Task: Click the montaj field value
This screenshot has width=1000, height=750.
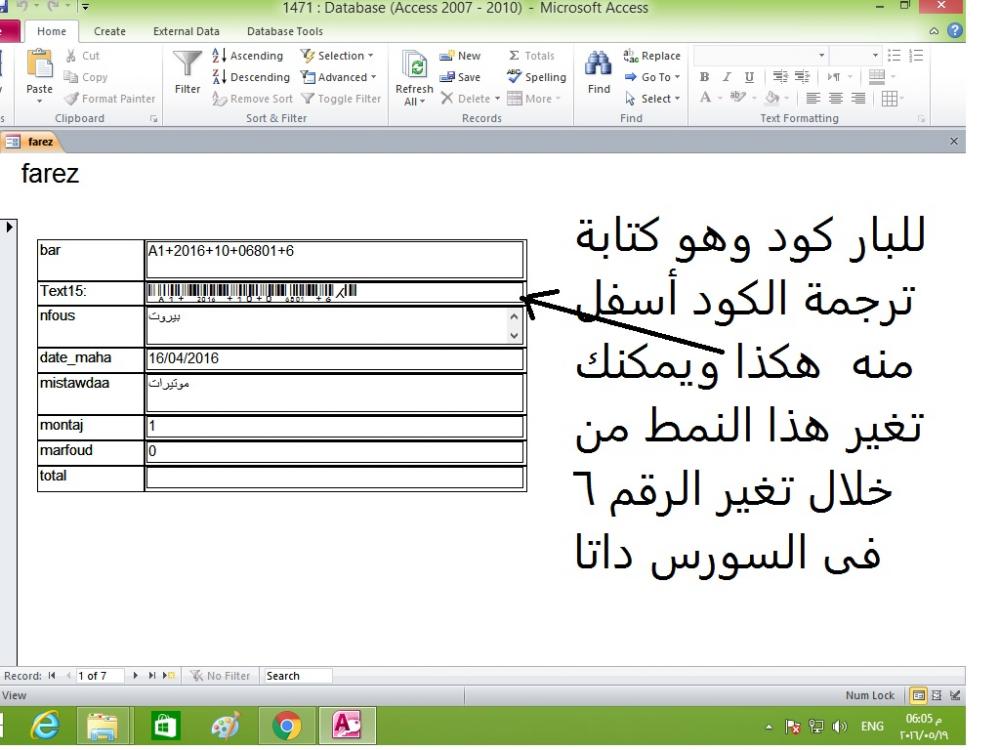Action: (334, 426)
